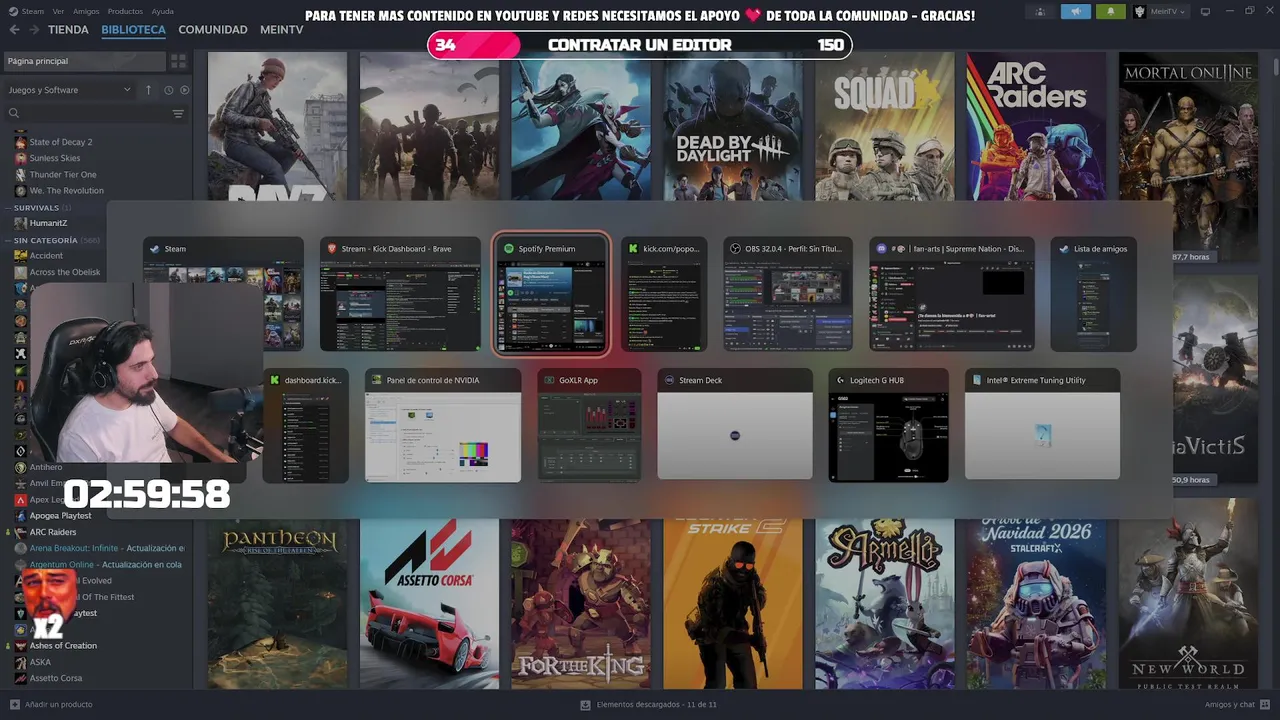Click the sort direction up-arrow icon
Screen dimensions: 1280x720
tap(148, 90)
